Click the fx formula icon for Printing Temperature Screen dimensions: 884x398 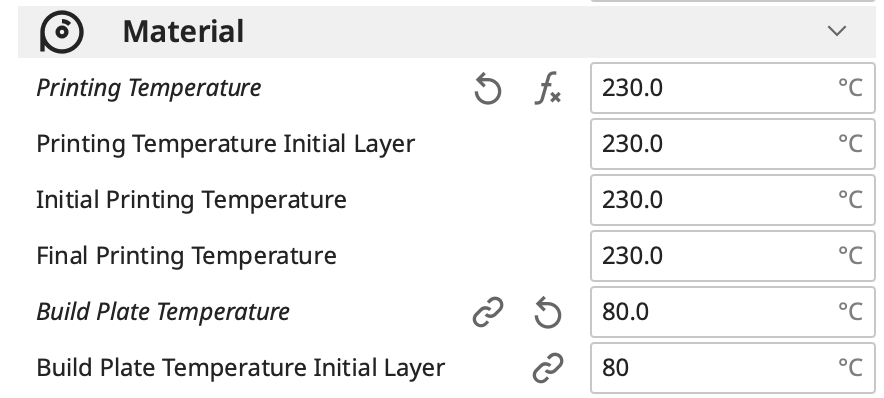coord(547,89)
